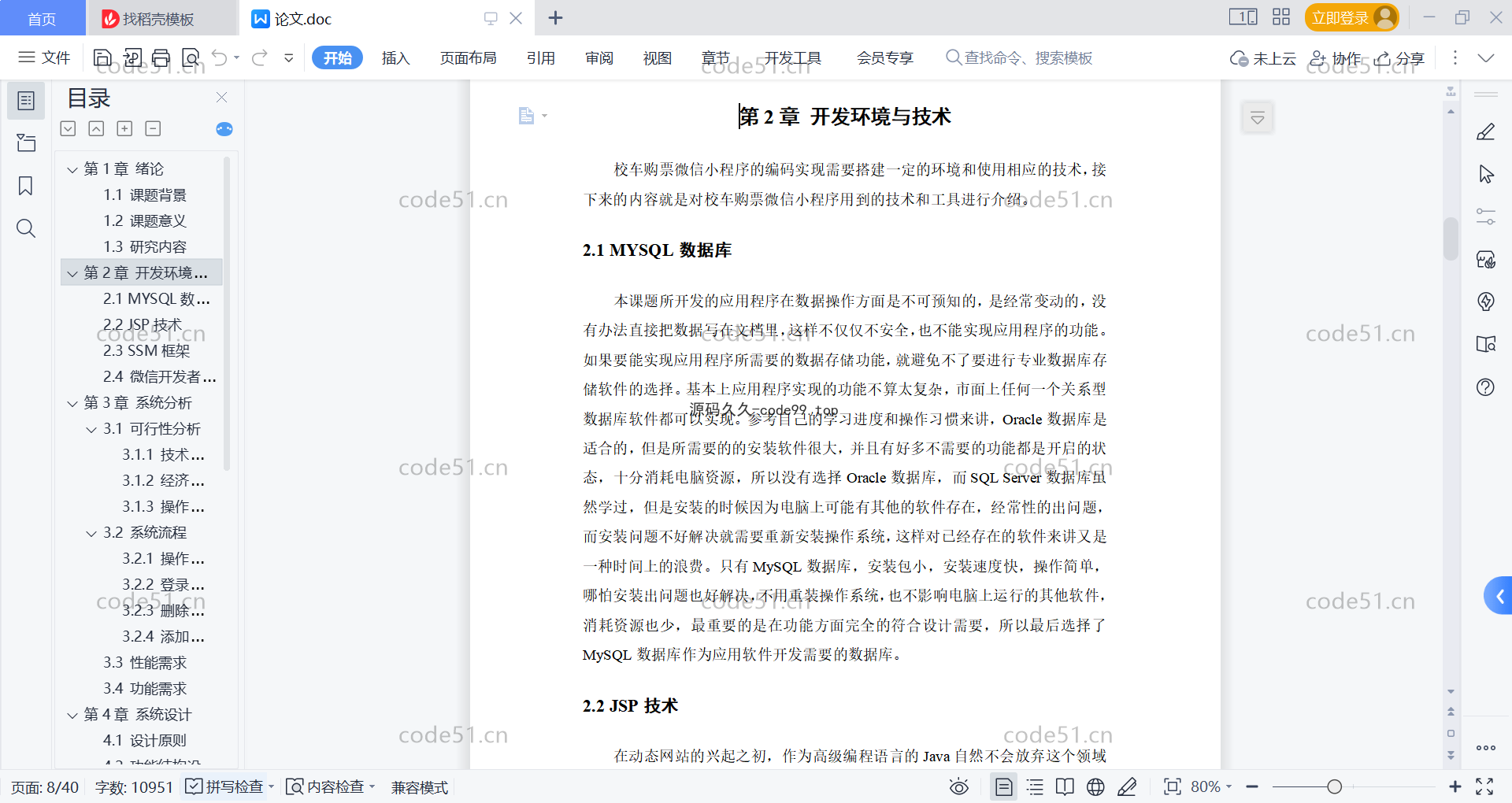
Task: Open the chapter navigation icon in sidebar
Action: click(x=26, y=142)
